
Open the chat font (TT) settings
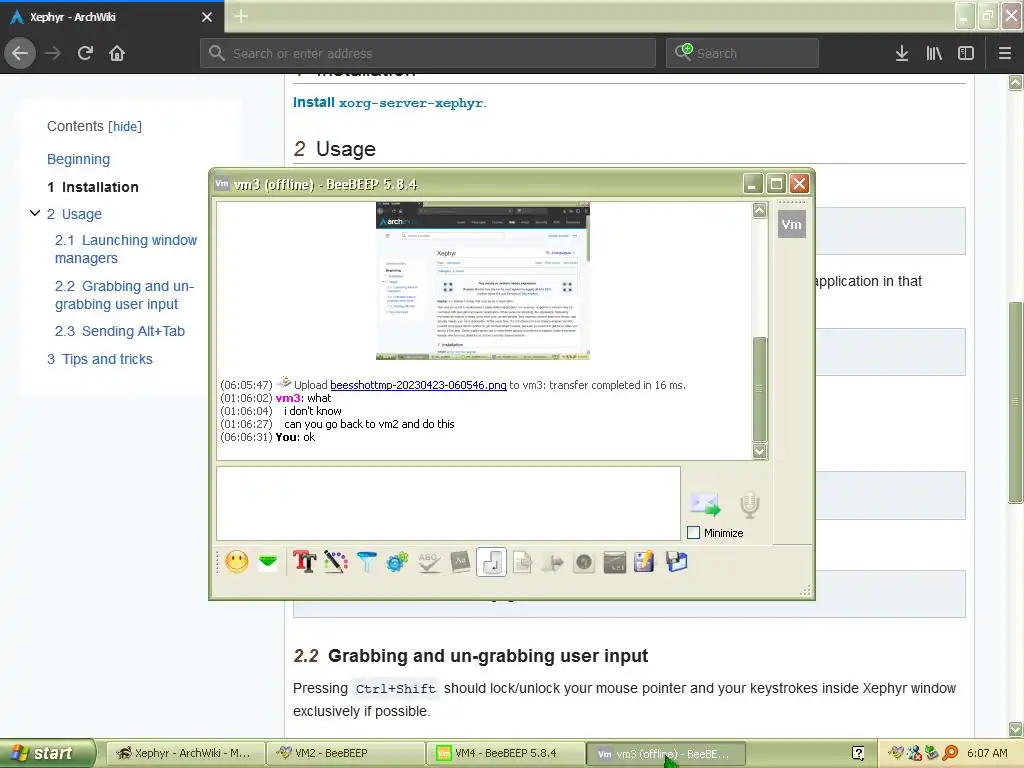(304, 562)
